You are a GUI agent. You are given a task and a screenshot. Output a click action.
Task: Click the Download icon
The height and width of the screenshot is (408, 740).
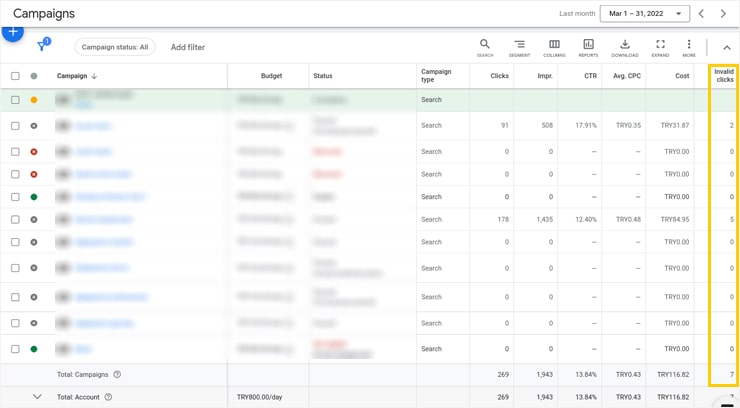click(624, 46)
